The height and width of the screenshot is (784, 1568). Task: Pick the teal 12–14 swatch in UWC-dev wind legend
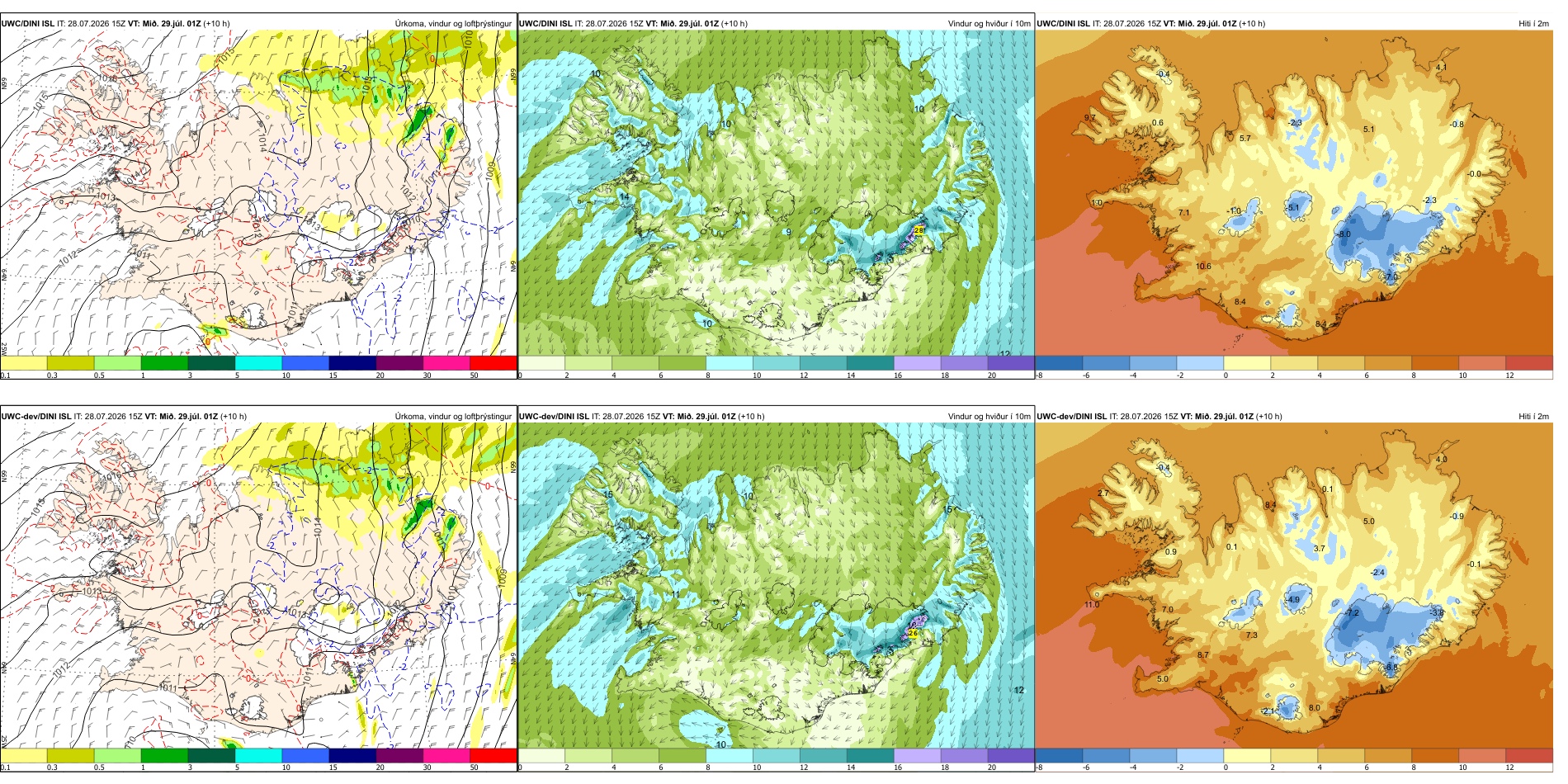pyautogui.click(x=823, y=755)
